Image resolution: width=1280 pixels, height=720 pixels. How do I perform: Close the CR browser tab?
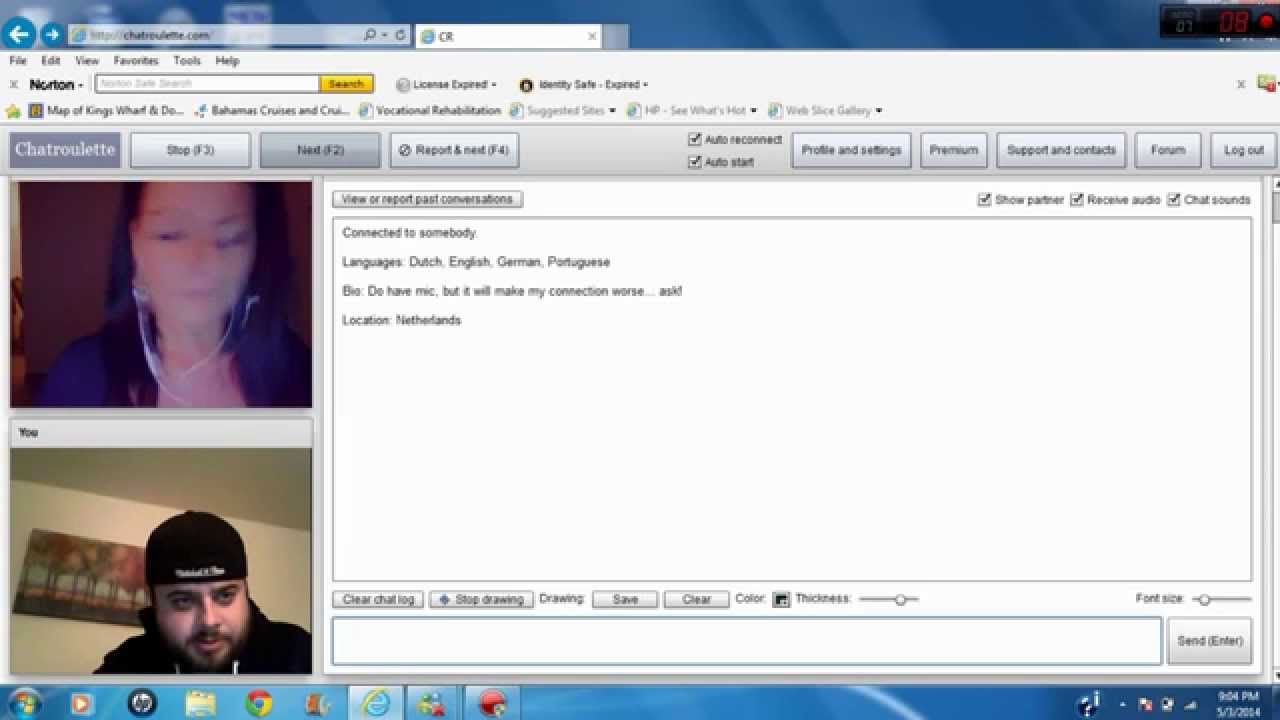[x=592, y=36]
